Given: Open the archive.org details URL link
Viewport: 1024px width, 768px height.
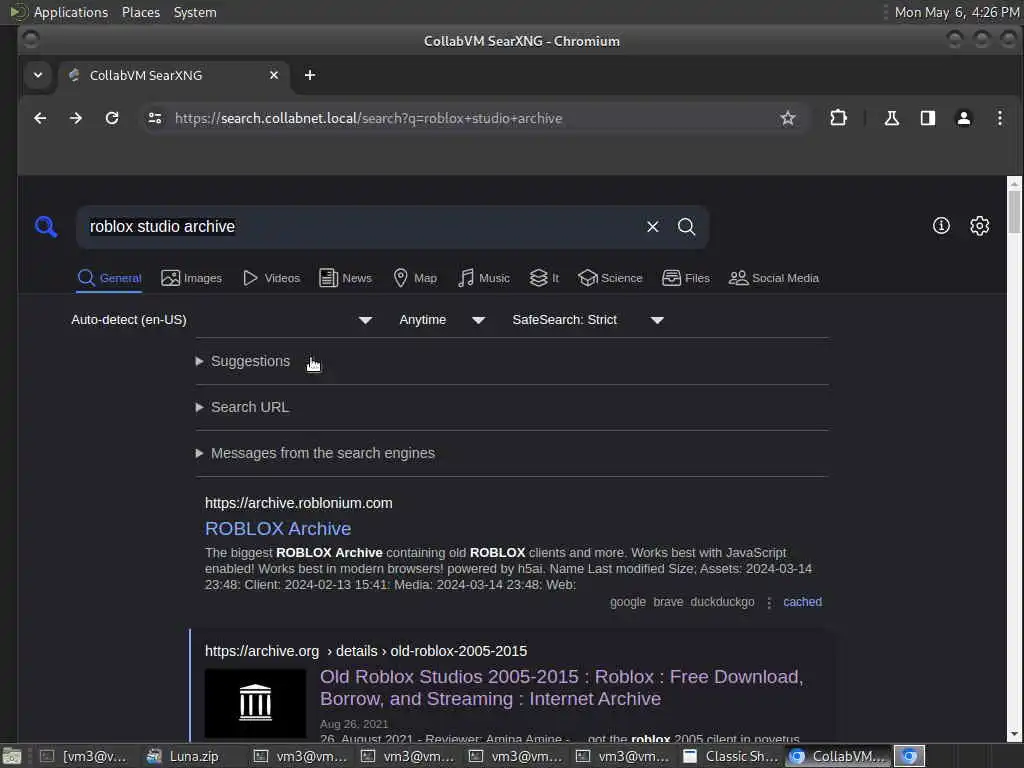Looking at the screenshot, I should tap(366, 651).
